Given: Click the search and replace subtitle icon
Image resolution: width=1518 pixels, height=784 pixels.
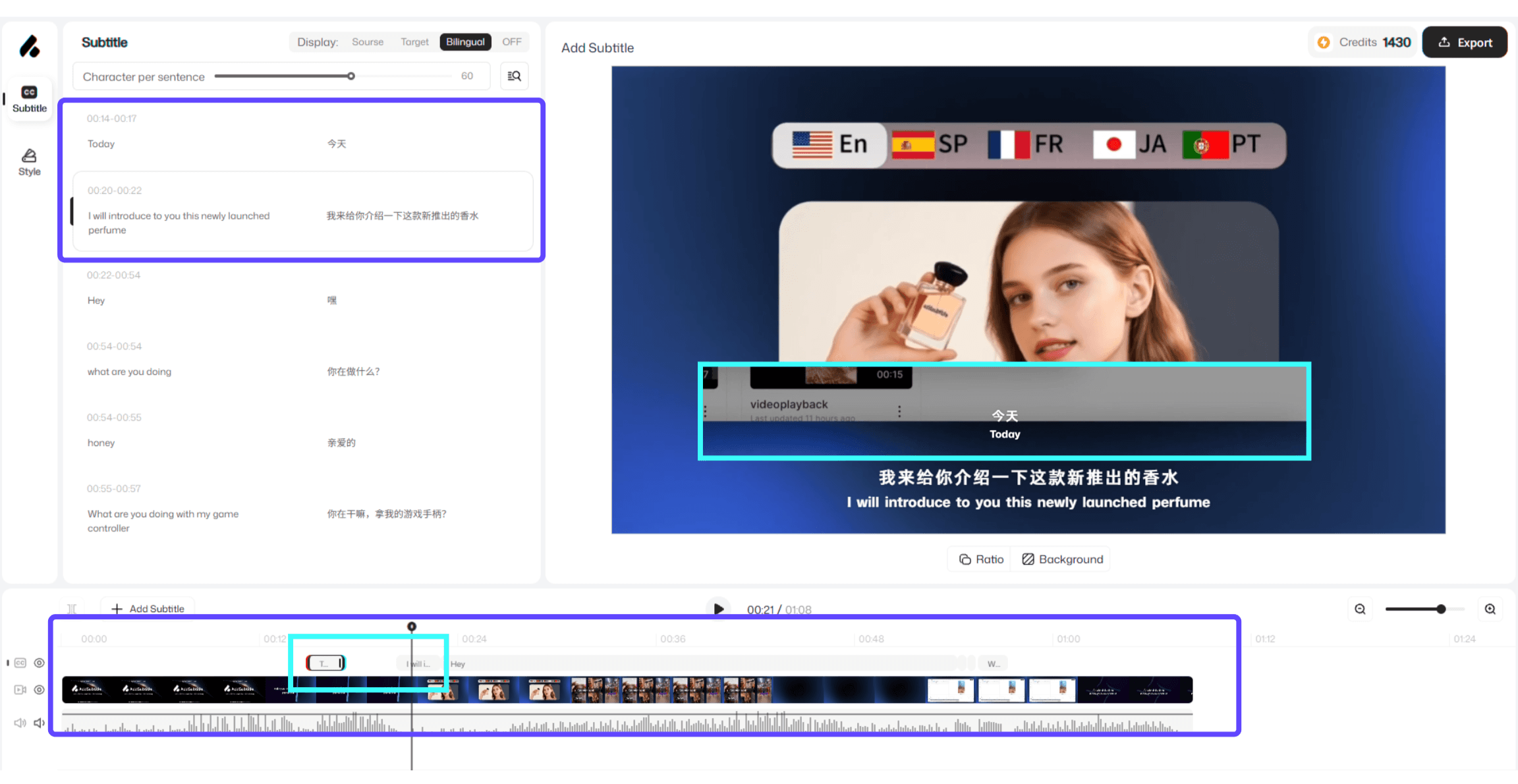Looking at the screenshot, I should coord(514,76).
